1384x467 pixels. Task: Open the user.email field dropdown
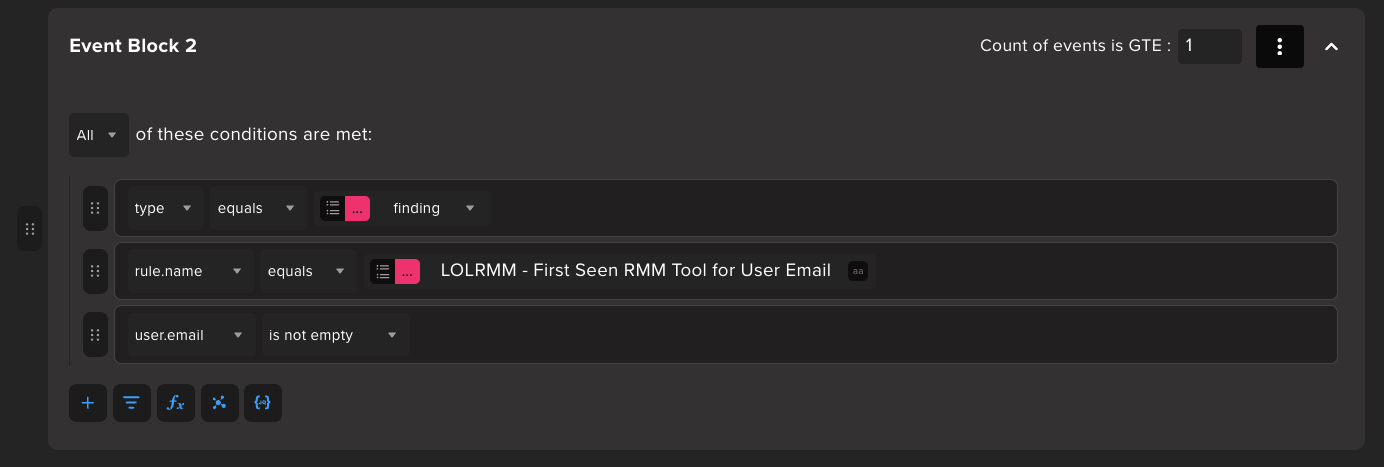[190, 335]
